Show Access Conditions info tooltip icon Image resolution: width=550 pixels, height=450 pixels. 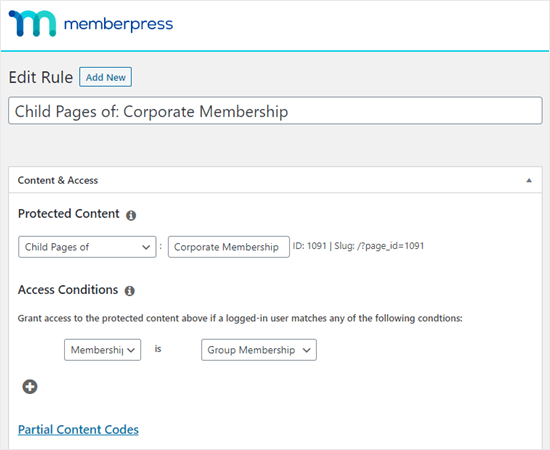pos(130,291)
